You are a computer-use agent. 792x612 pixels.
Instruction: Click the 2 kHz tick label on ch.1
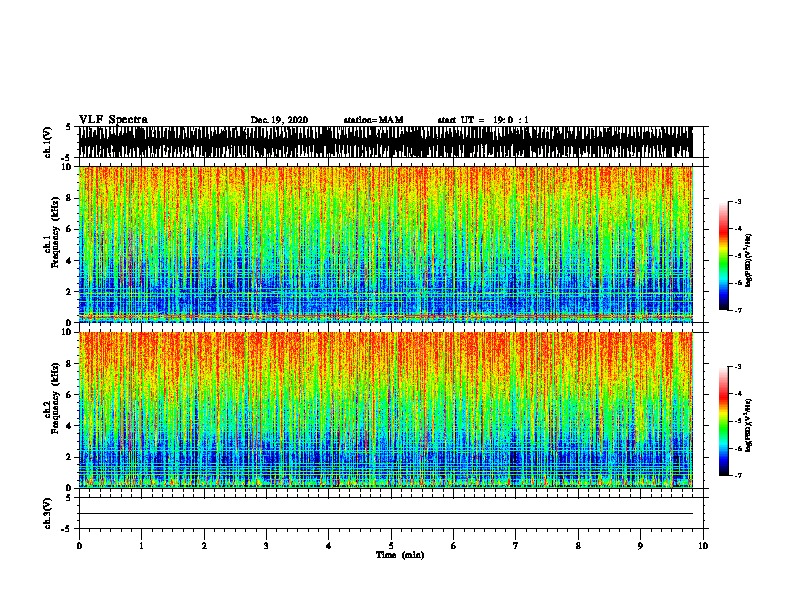click(70, 291)
